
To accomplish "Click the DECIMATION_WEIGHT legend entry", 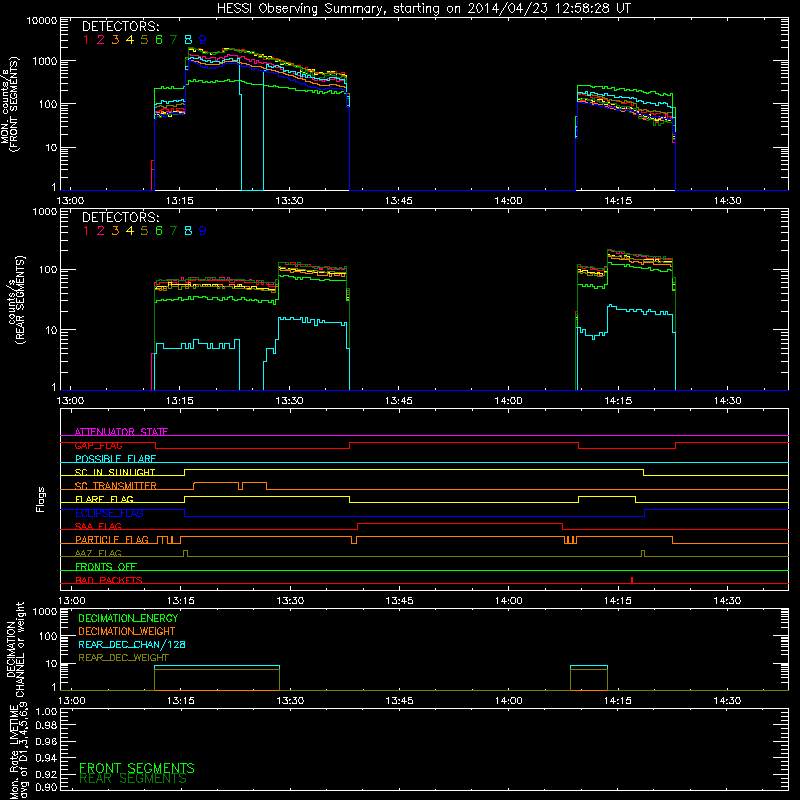I will (127, 632).
